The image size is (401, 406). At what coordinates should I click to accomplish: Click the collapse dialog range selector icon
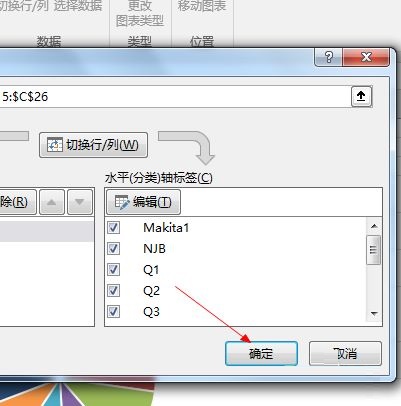[361, 96]
